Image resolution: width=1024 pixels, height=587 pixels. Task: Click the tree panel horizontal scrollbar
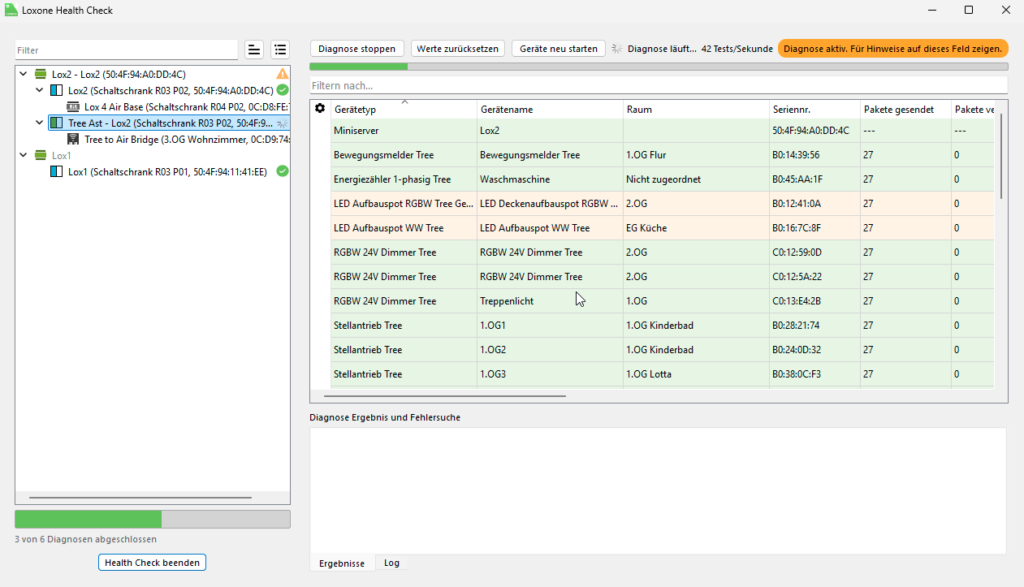(140, 498)
